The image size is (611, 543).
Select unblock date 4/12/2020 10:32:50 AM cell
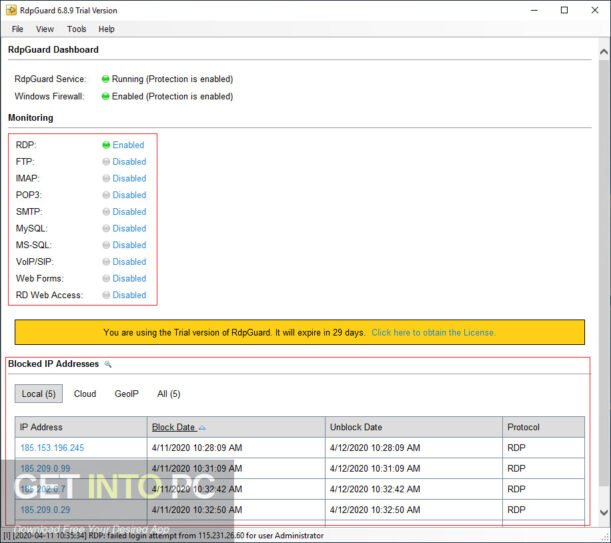click(x=414, y=510)
